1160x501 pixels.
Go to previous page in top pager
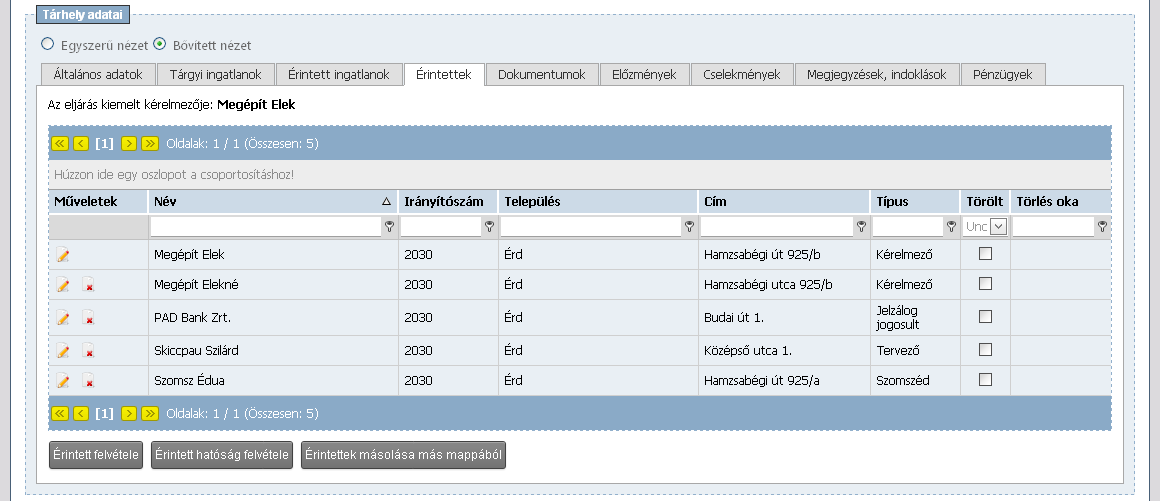click(81, 144)
